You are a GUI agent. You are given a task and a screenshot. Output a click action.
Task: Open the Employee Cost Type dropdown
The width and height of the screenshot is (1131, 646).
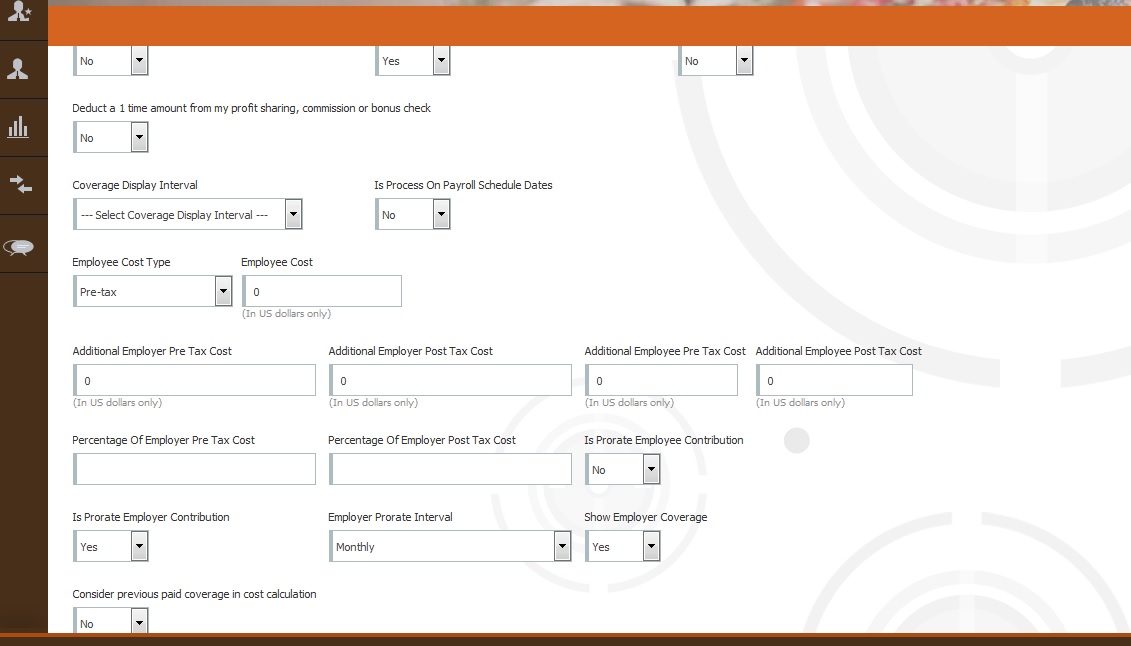[152, 291]
